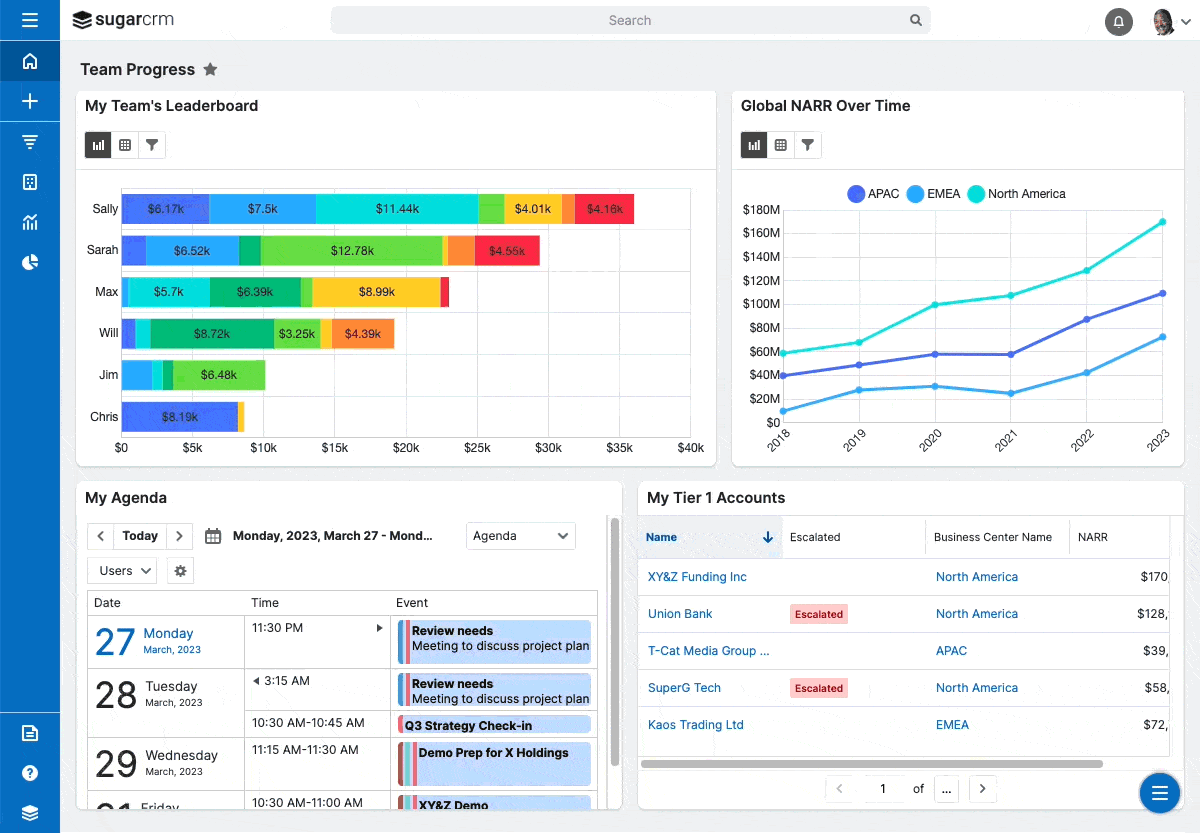The height and width of the screenshot is (833, 1200).
Task: Open the analytics chart icon in the sidebar
Action: pos(30,222)
